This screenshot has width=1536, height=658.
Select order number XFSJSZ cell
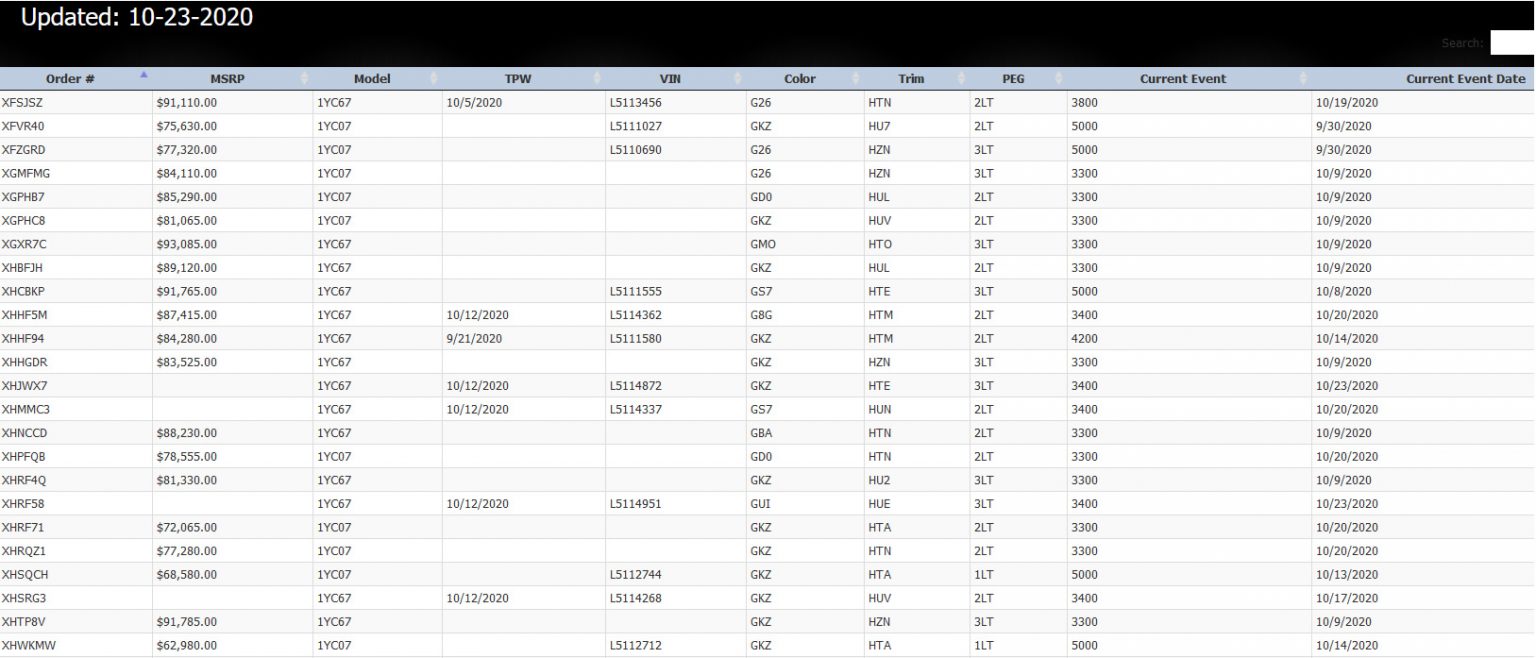(x=24, y=102)
